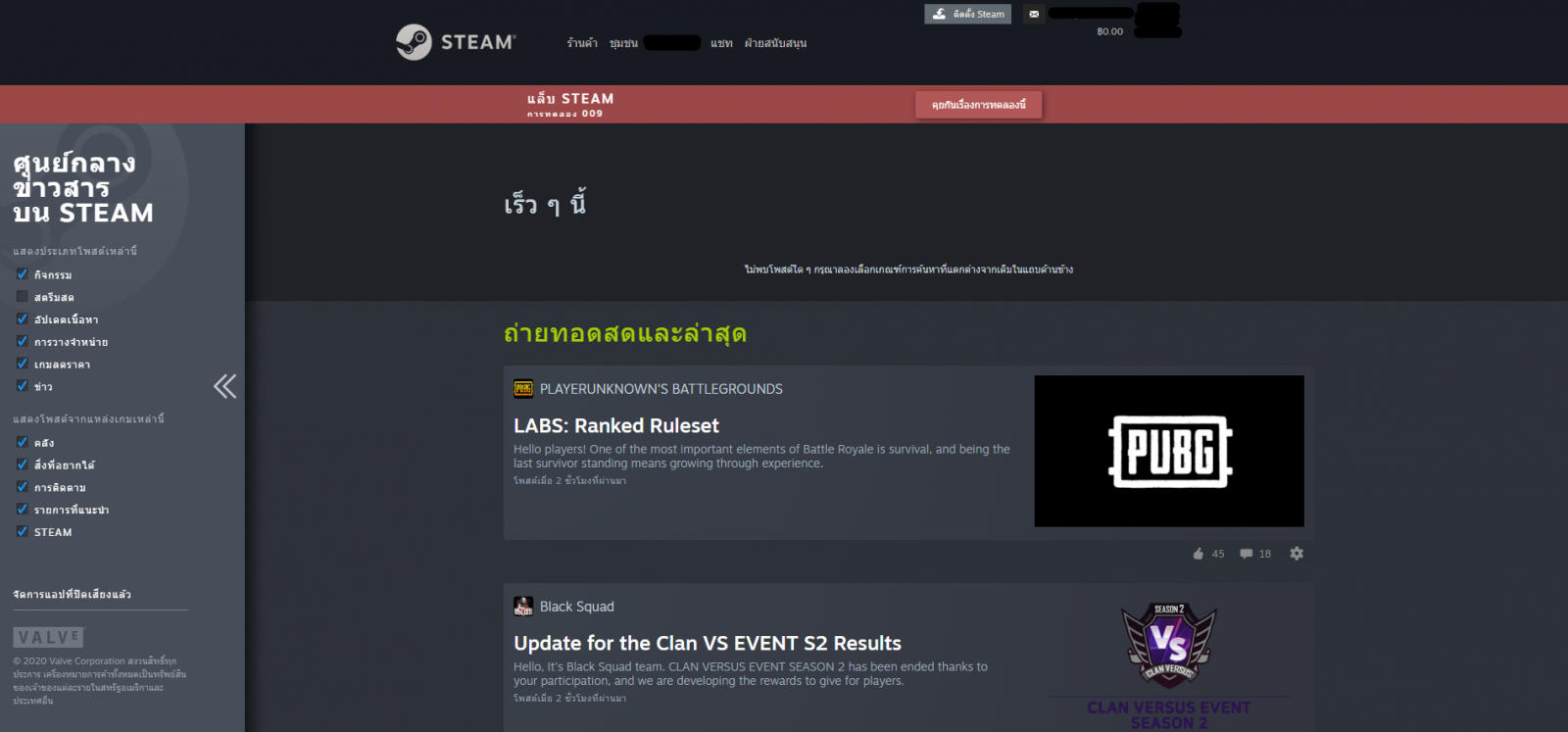Image resolution: width=1568 pixels, height=732 pixels.
Task: Toggle the STEAM source checkbox
Action: [x=22, y=532]
